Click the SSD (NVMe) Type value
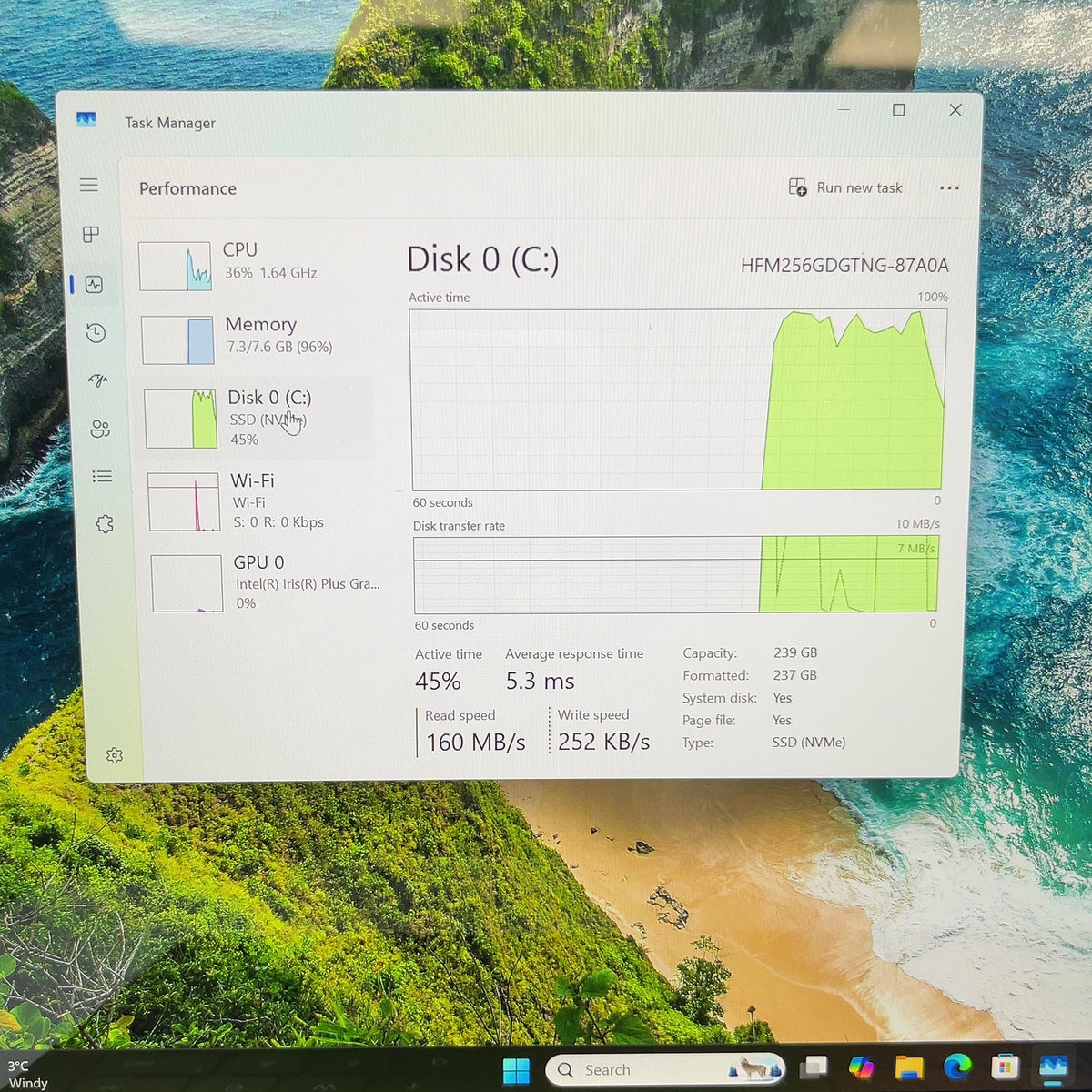Screen dimensions: 1092x1092 click(809, 743)
